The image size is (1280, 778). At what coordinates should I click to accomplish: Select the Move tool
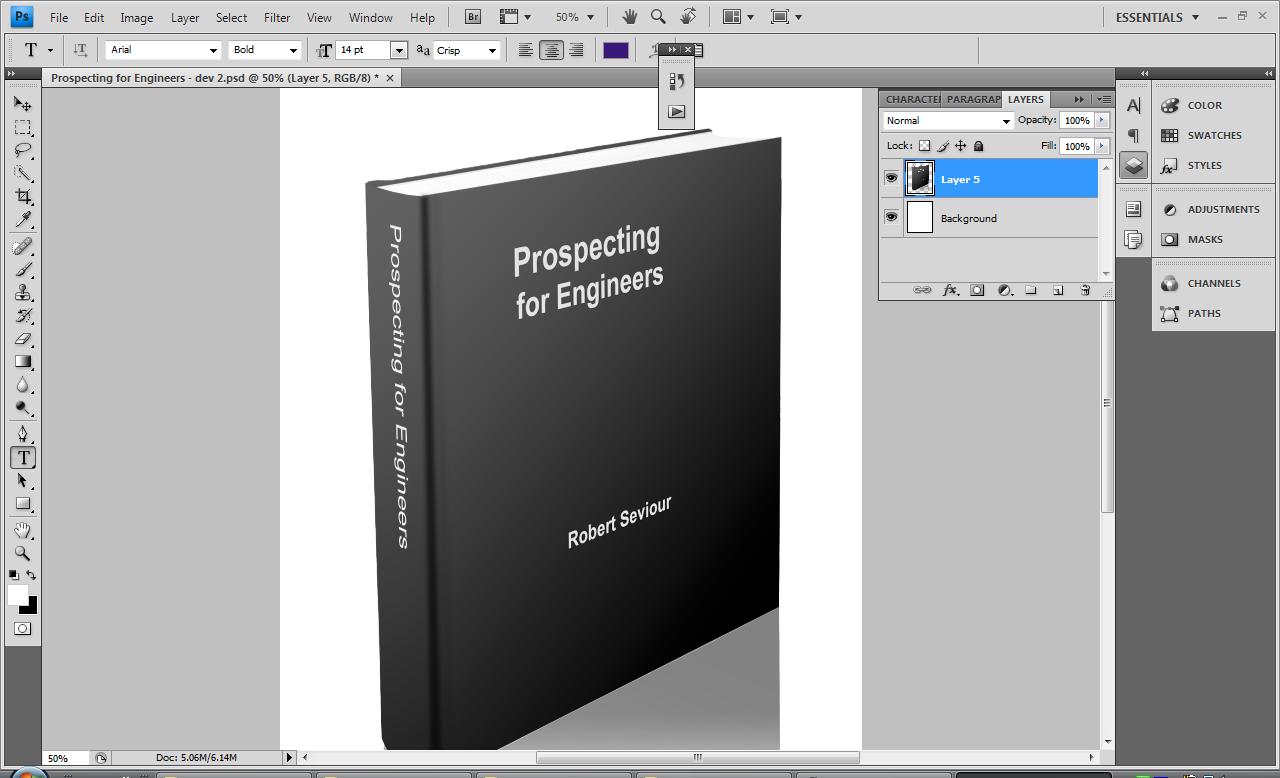pyautogui.click(x=22, y=103)
